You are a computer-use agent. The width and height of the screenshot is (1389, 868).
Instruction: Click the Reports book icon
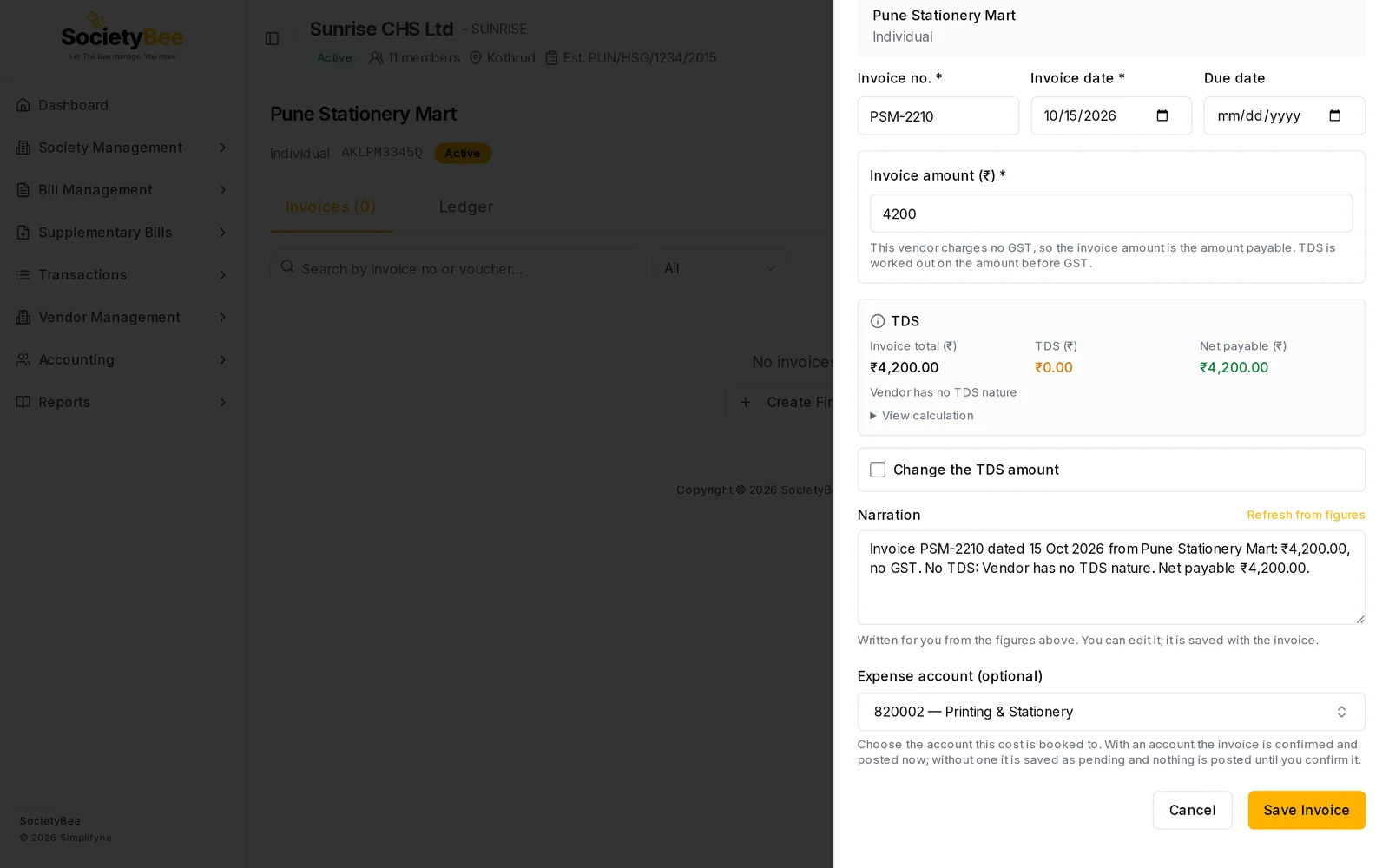click(23, 403)
